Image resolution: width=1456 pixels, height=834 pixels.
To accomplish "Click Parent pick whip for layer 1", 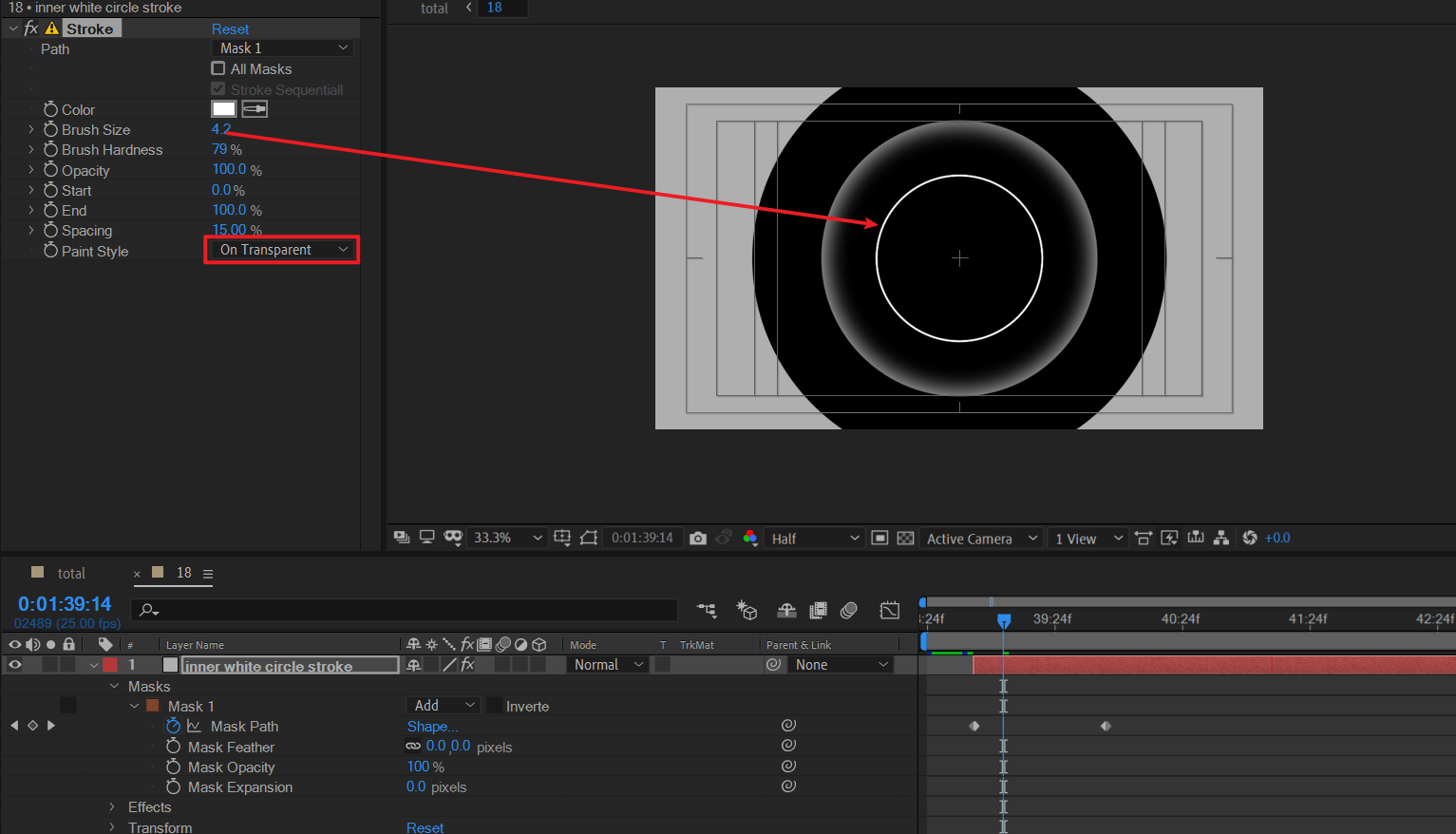I will 774,665.
